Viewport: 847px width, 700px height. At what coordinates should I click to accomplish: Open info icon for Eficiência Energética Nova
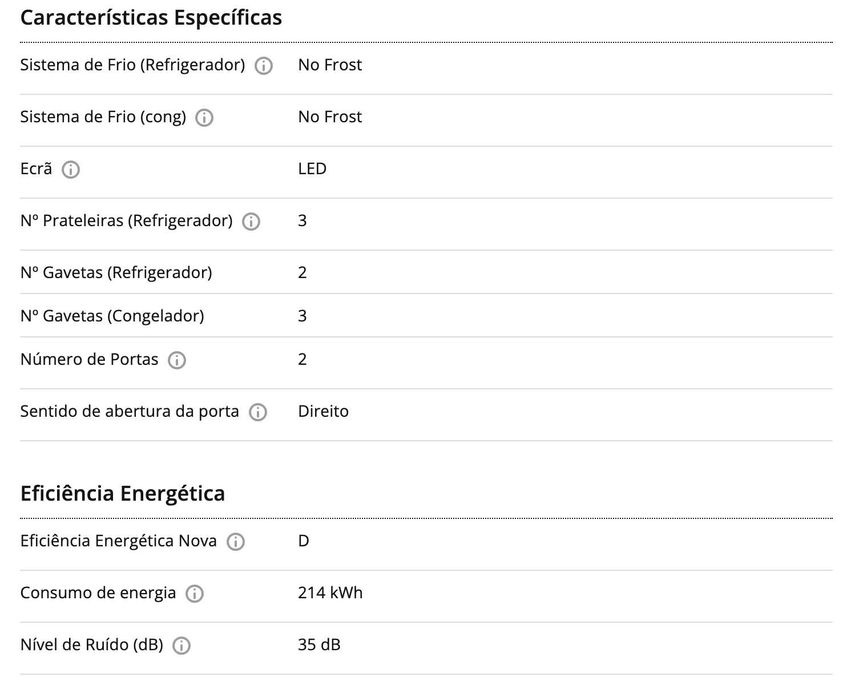(236, 542)
